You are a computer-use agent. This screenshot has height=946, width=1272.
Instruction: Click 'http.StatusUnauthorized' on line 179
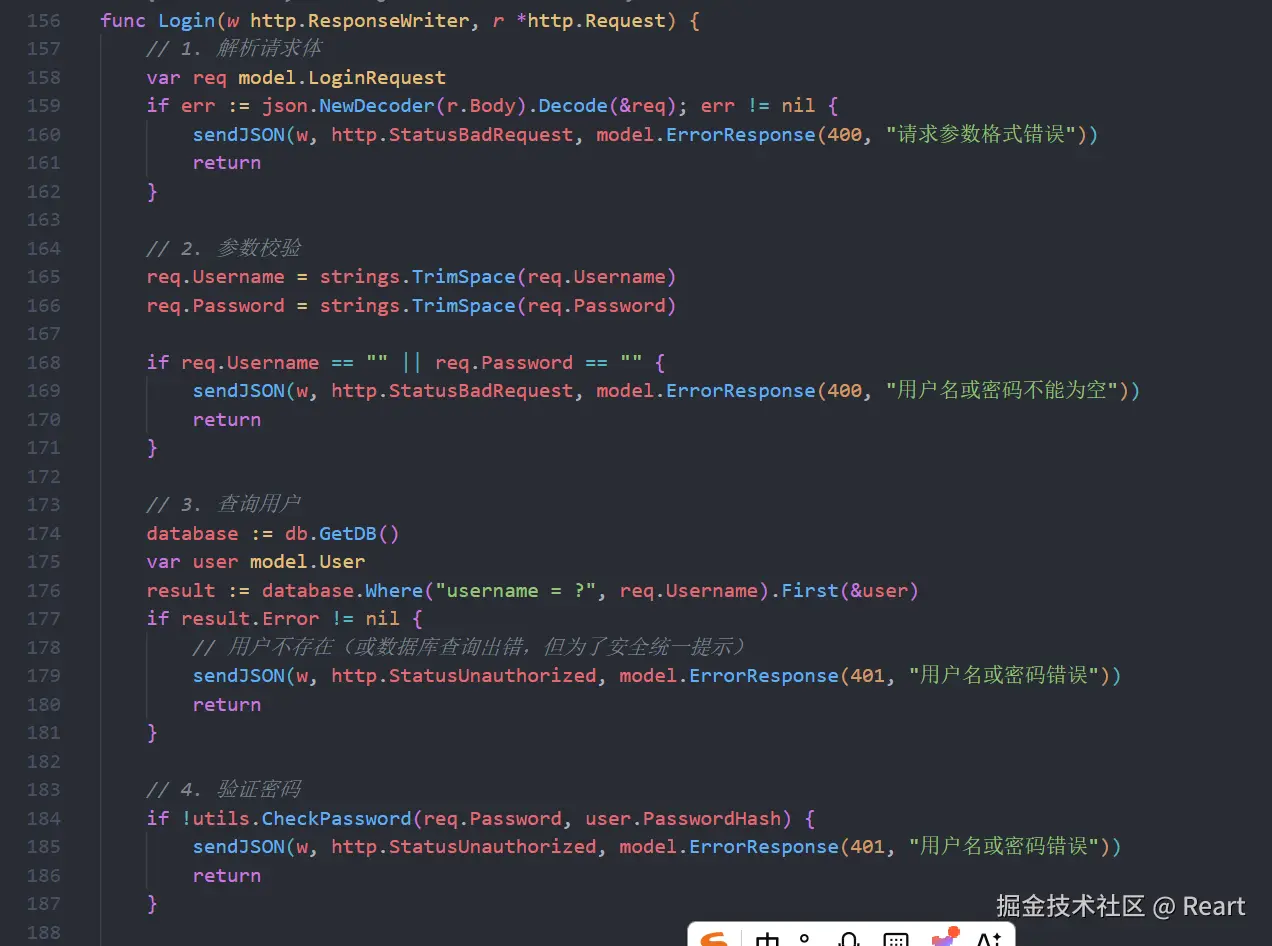coord(464,675)
